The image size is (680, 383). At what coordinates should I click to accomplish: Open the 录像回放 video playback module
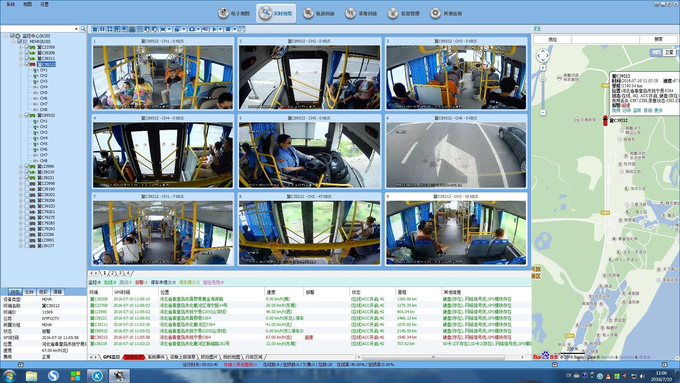pos(361,13)
